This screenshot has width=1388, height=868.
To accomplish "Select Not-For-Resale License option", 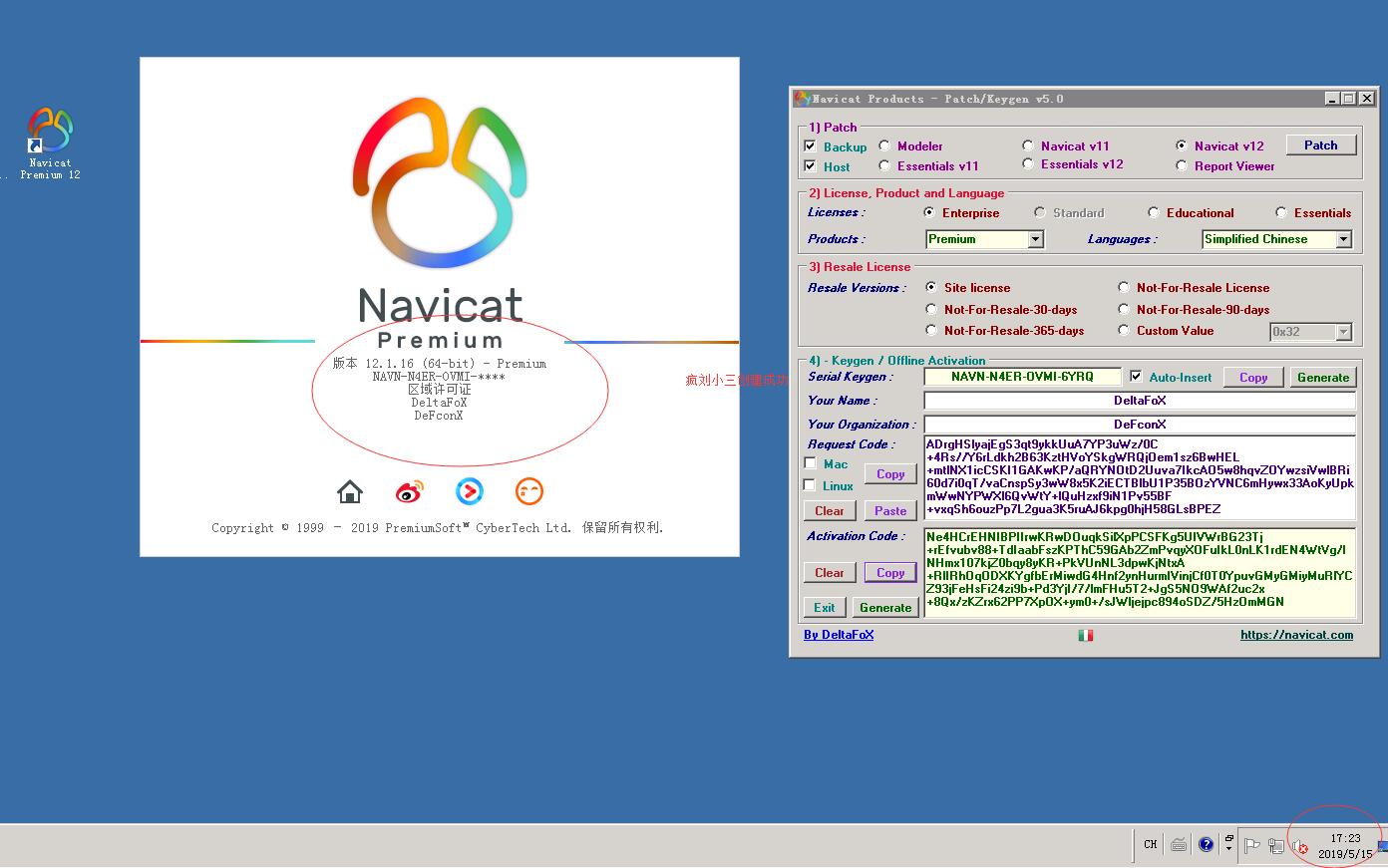I will [x=1124, y=287].
